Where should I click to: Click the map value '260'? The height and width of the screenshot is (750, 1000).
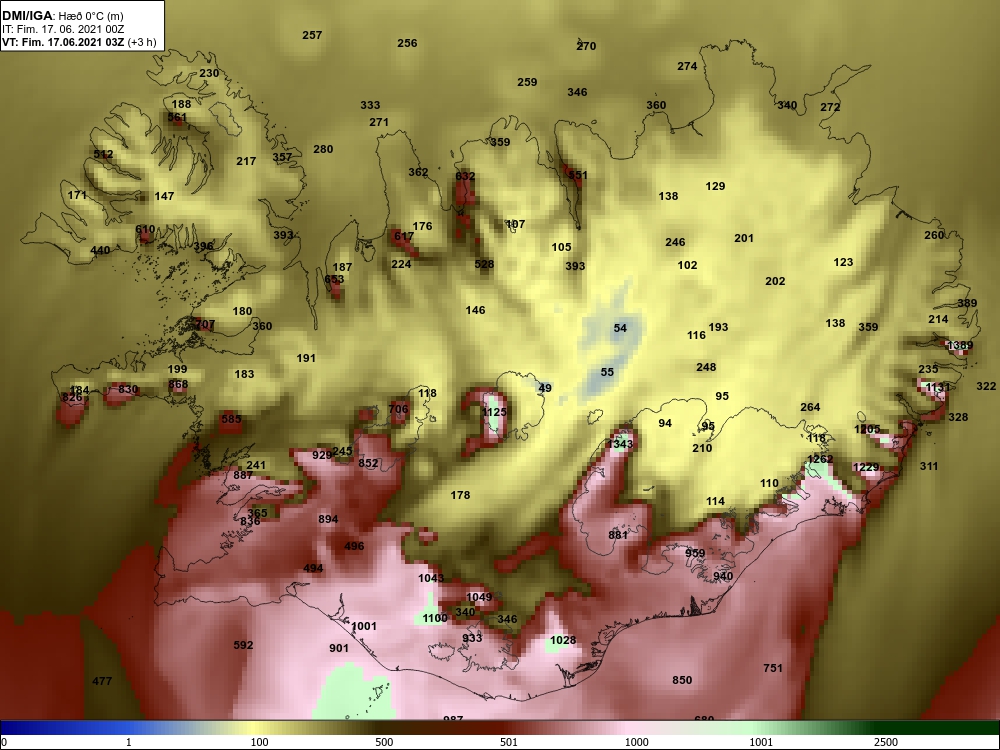tap(934, 235)
